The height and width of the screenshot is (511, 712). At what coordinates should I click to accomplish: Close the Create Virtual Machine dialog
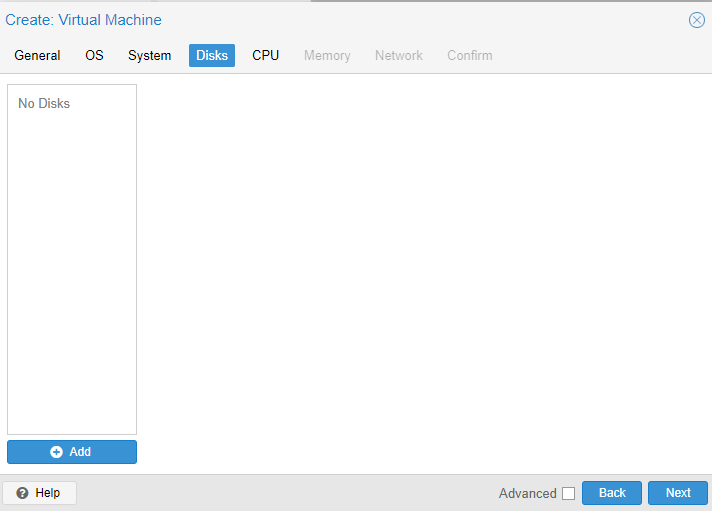(697, 20)
